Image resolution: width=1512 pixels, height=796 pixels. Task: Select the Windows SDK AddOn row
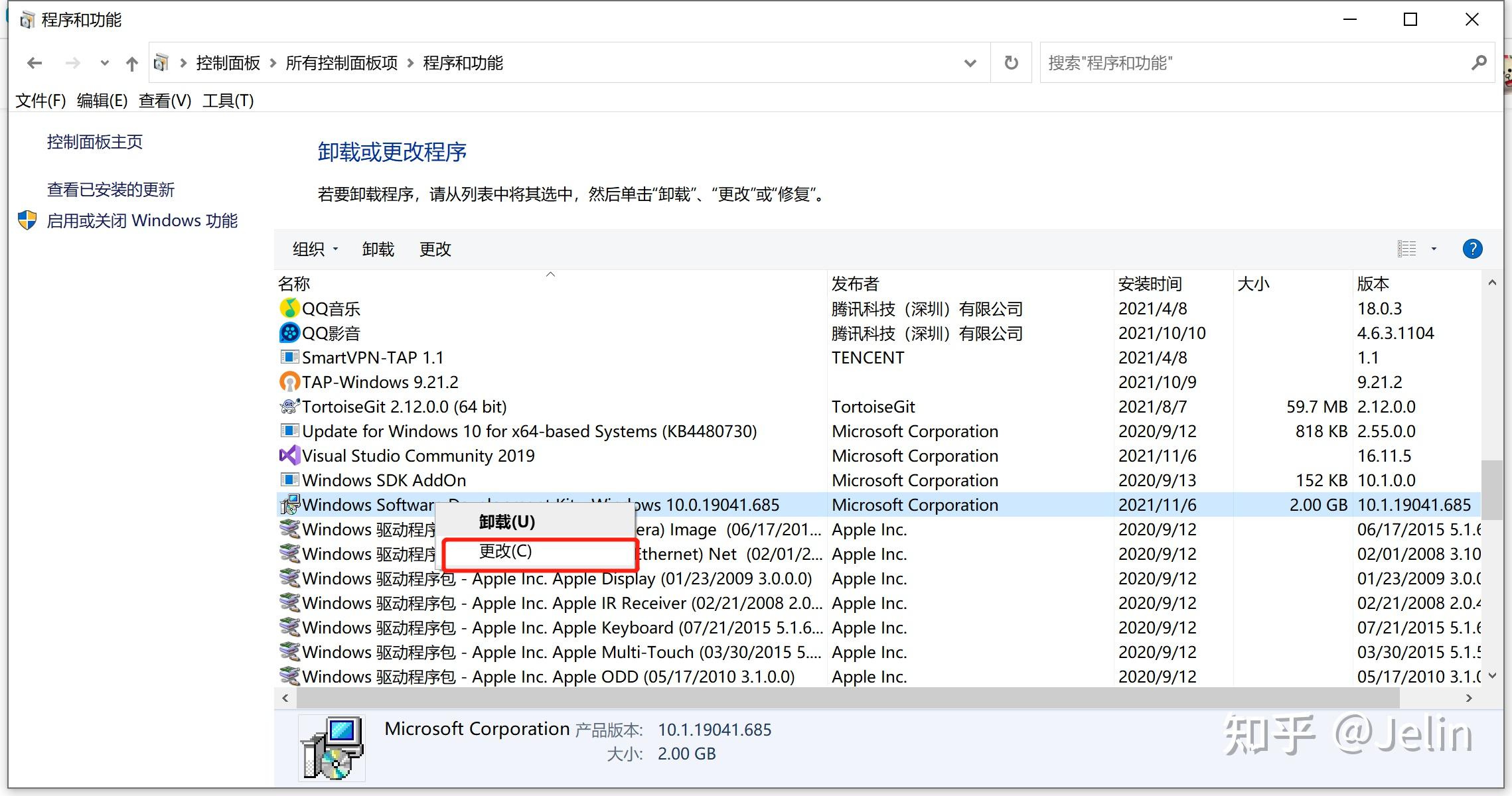878,480
